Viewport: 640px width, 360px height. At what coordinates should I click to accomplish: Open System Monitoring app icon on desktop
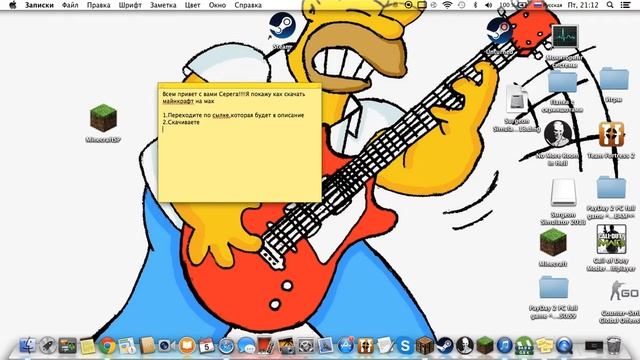click(564, 37)
